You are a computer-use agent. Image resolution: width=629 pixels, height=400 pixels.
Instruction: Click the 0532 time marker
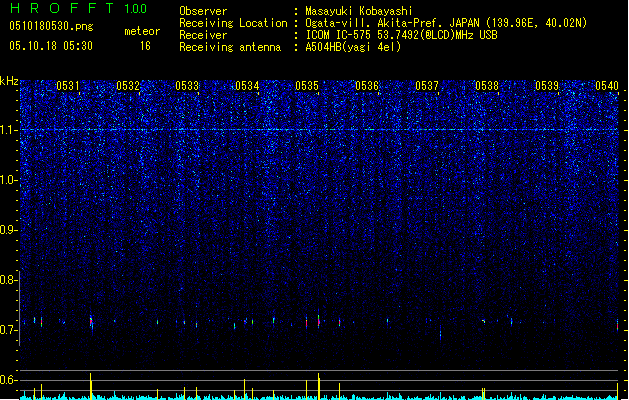(128, 86)
